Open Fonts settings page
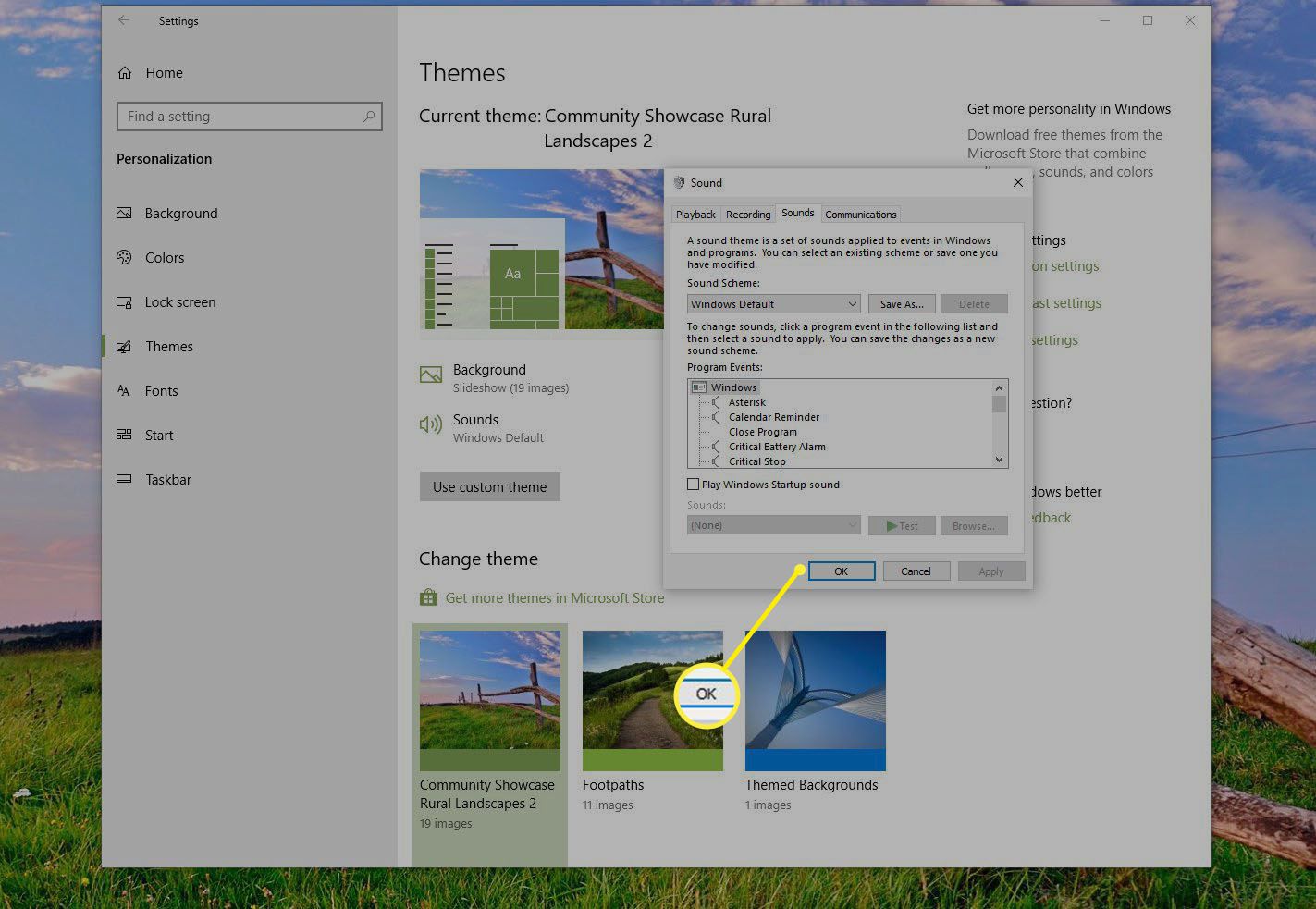 (161, 391)
